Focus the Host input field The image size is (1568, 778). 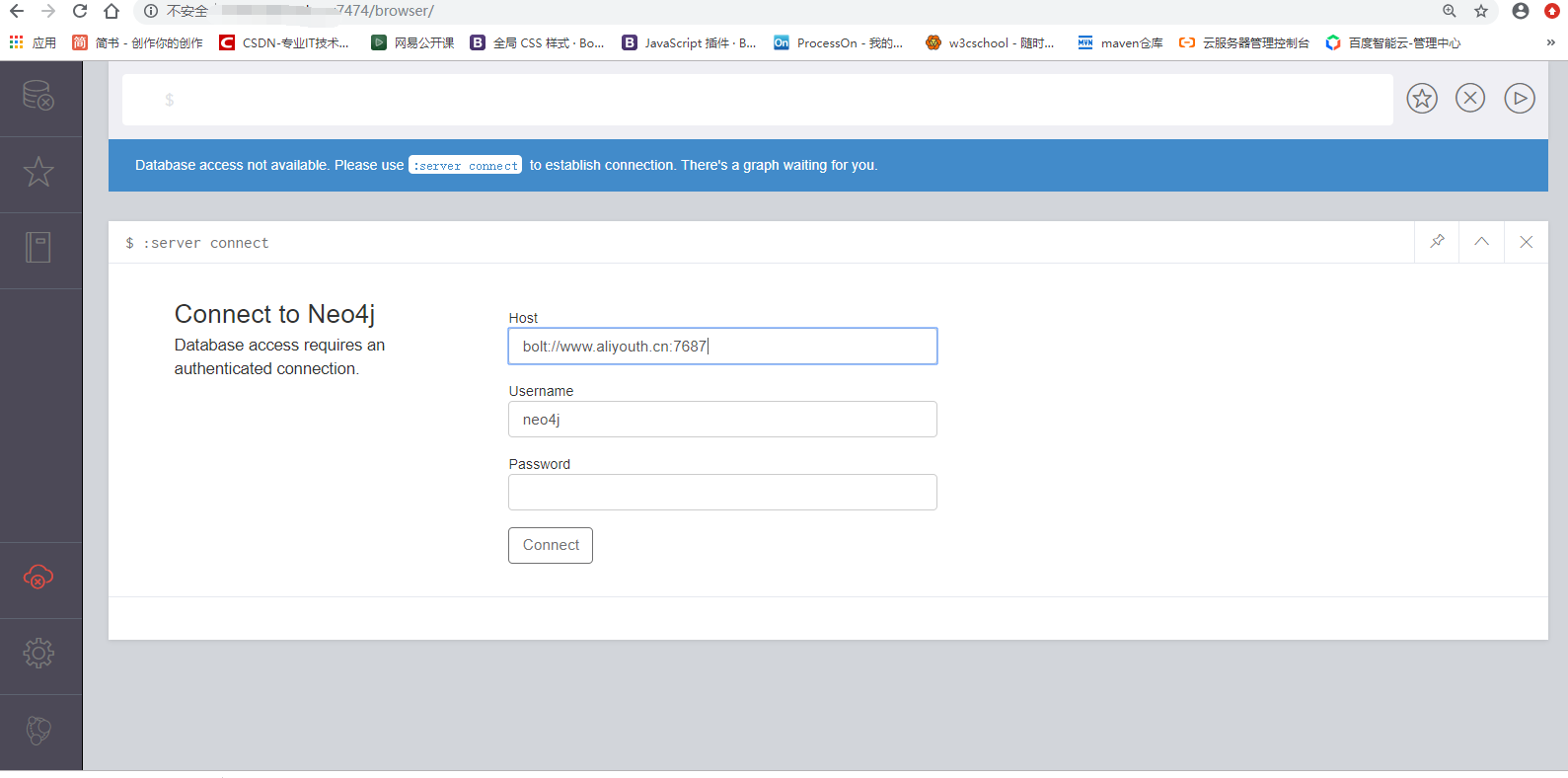coord(722,347)
